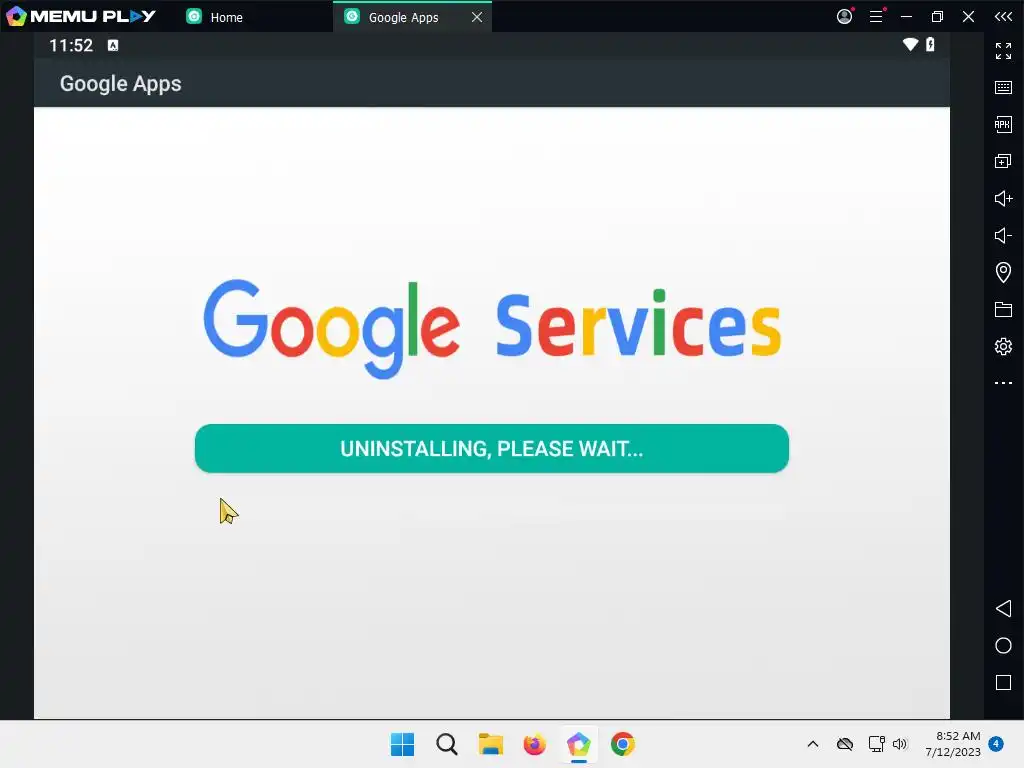Install an APK from the sidebar
This screenshot has height=768, width=1024.
pos(1003,124)
